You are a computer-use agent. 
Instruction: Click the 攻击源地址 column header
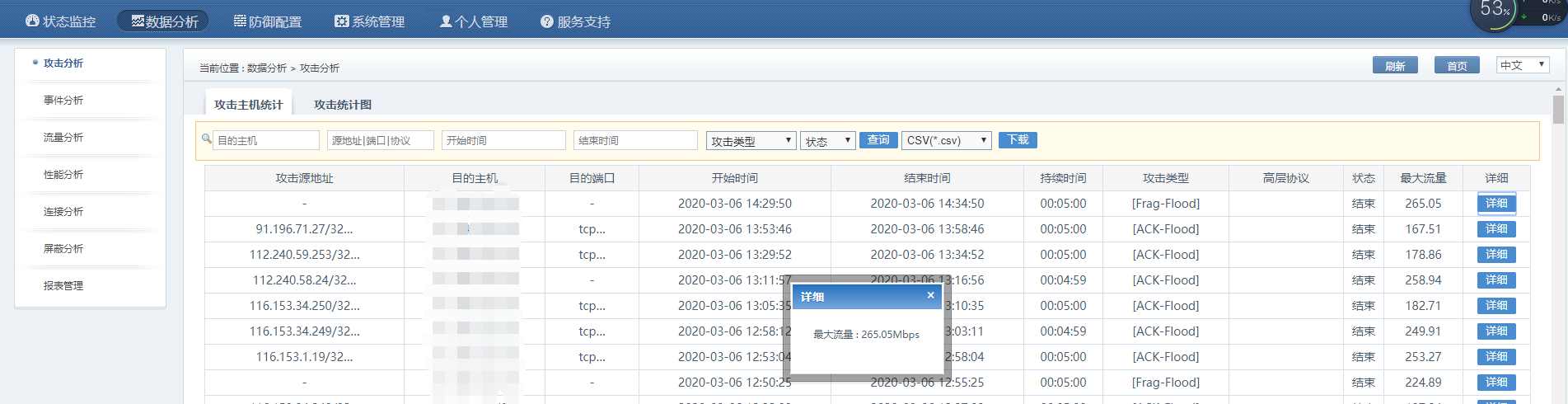click(x=304, y=178)
